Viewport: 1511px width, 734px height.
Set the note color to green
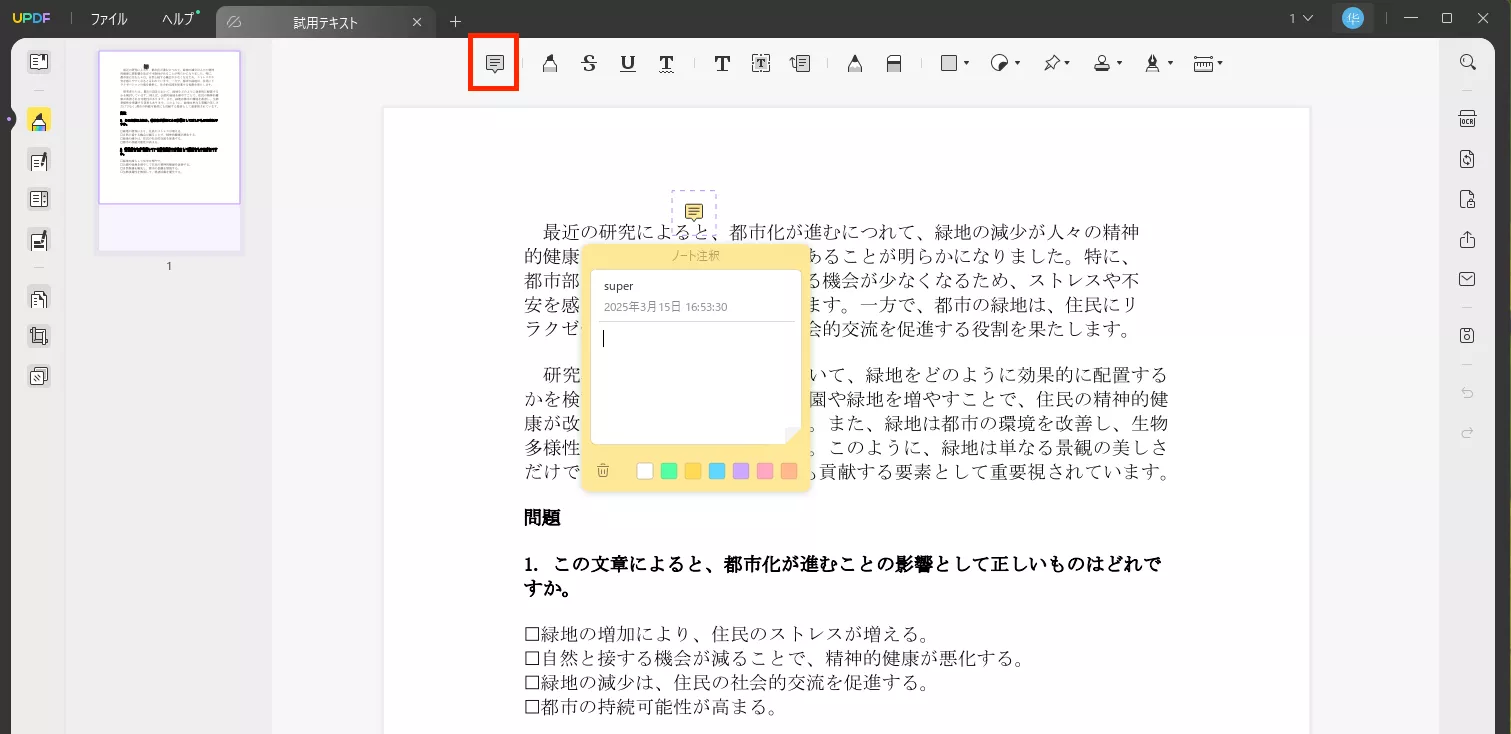point(669,471)
